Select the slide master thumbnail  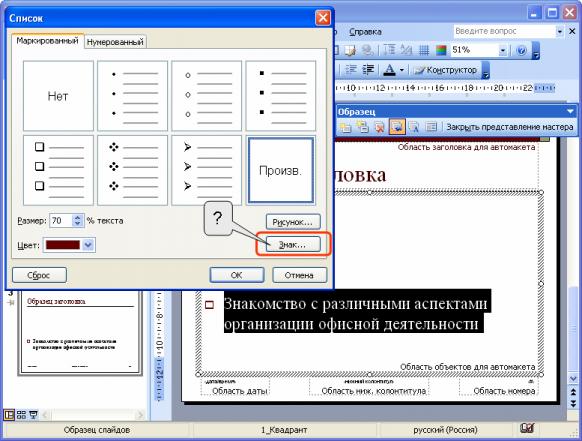pyautogui.click(x=80, y=332)
